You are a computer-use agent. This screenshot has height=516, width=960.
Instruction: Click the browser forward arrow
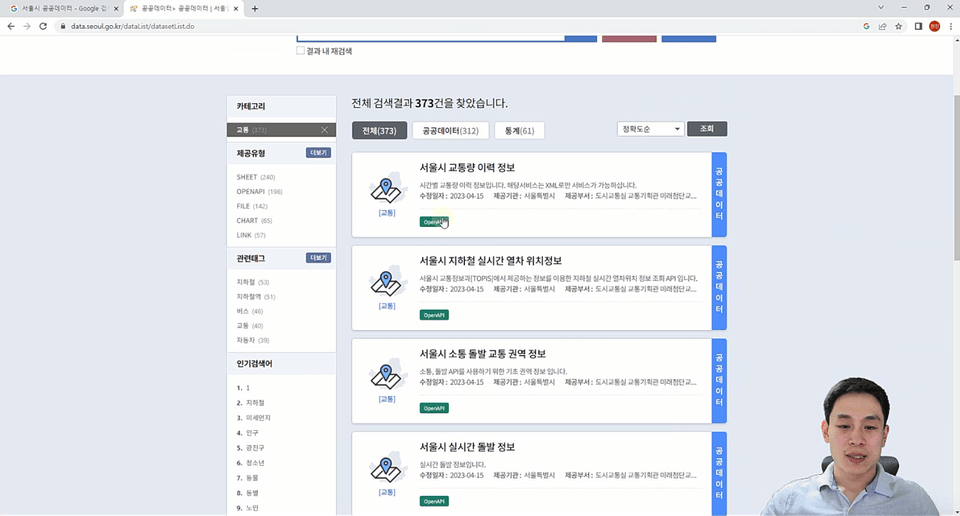(x=27, y=26)
